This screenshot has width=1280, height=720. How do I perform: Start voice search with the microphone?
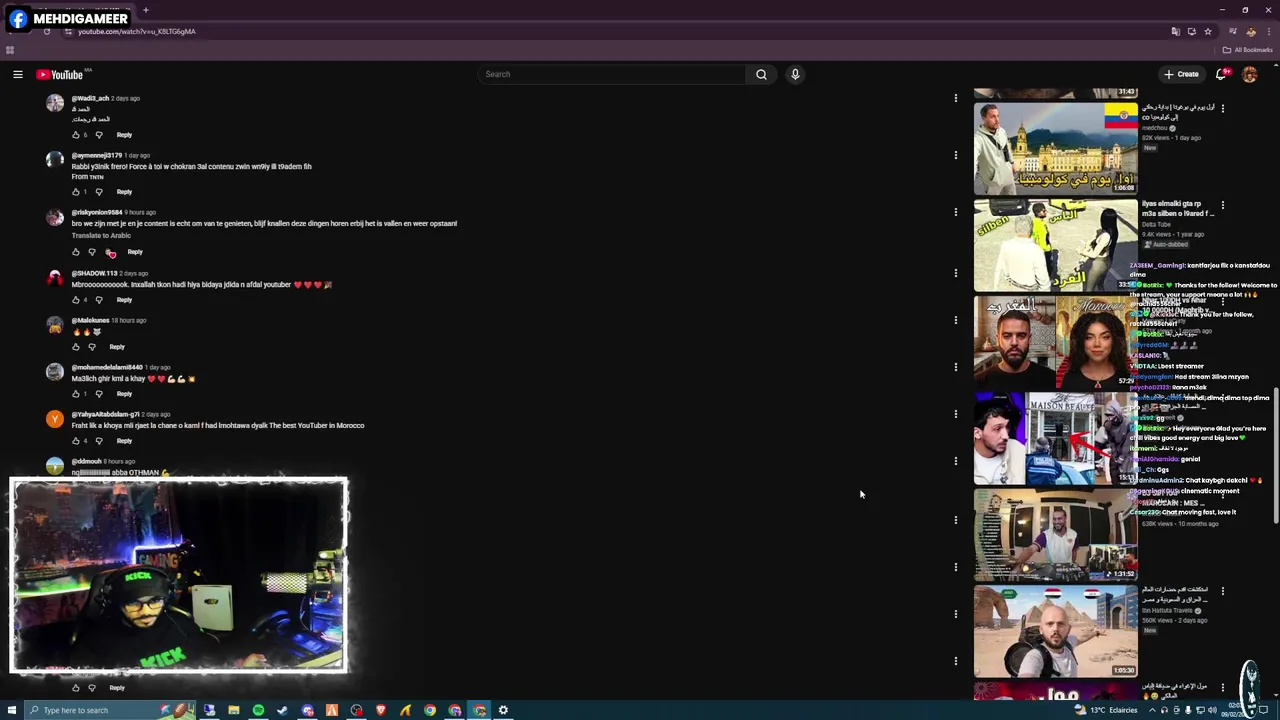tap(795, 74)
